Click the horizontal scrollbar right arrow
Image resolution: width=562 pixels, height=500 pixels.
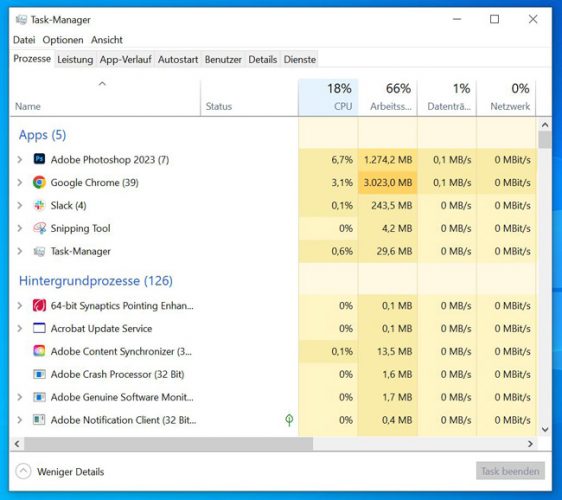530,444
